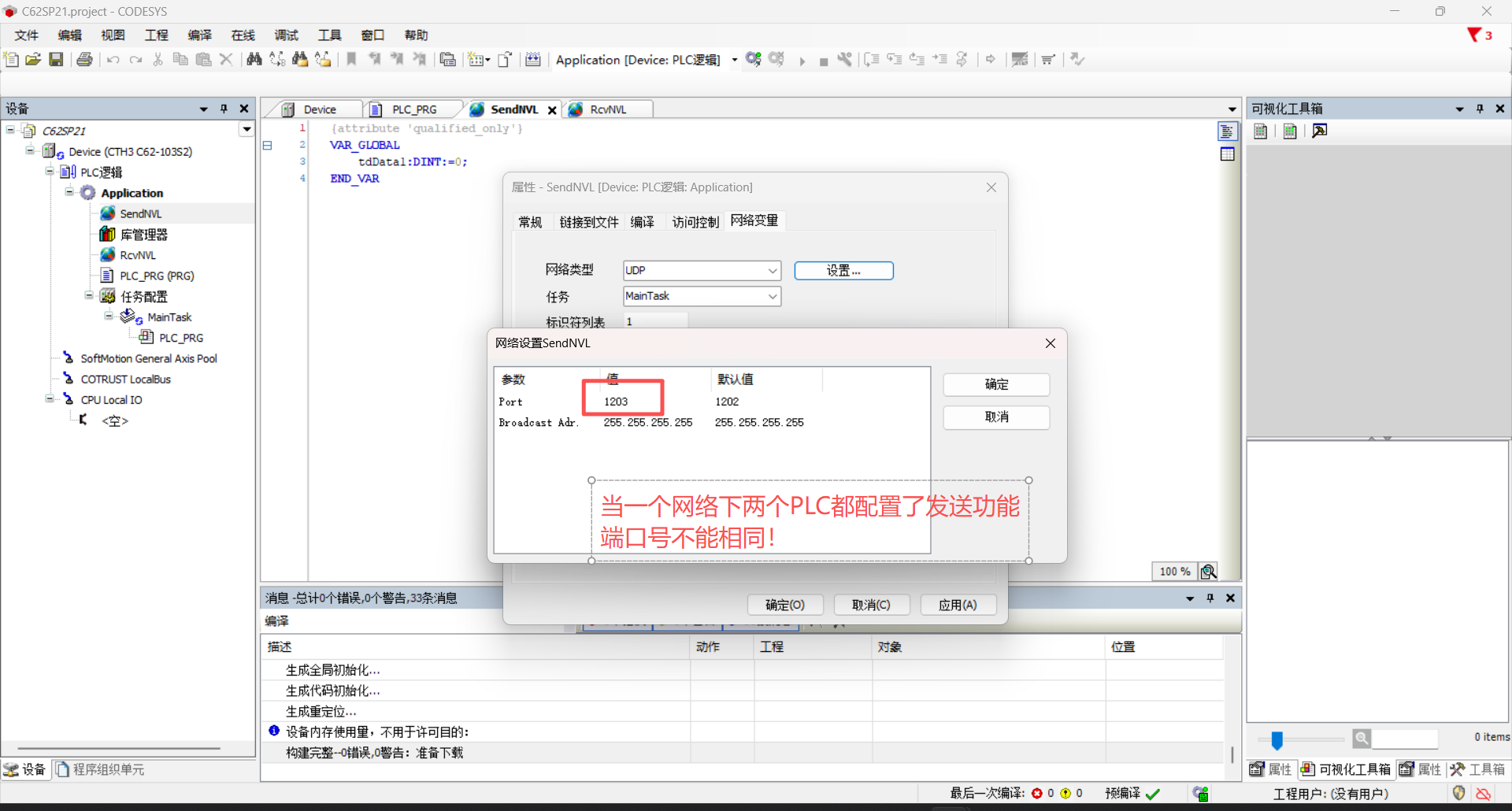Open the editor tab list dropdown arrow
The height and width of the screenshot is (811, 1512).
pyautogui.click(x=1232, y=109)
